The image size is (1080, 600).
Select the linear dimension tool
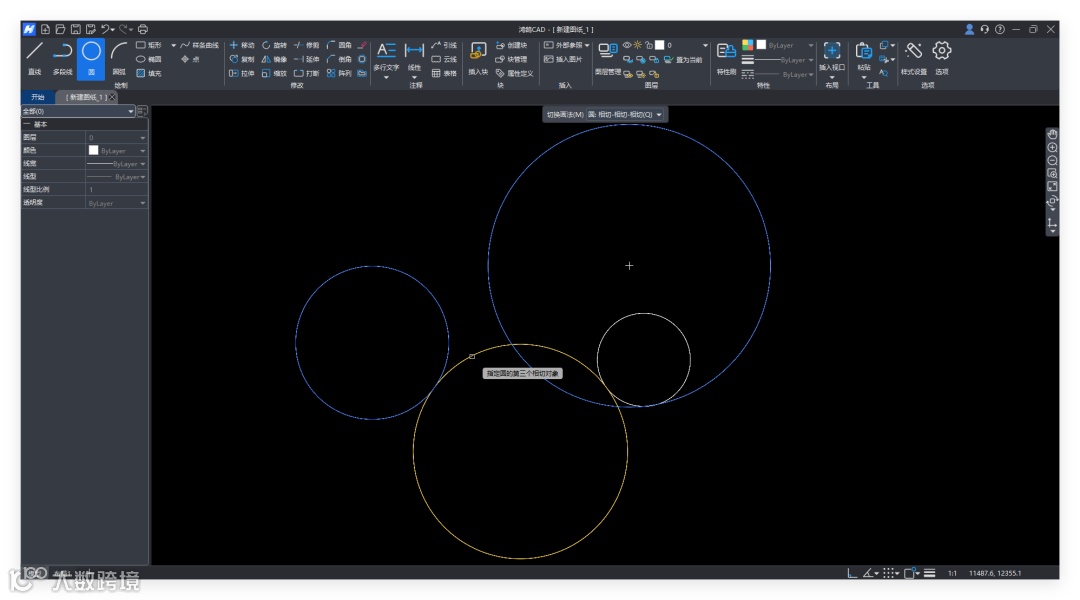pos(414,58)
